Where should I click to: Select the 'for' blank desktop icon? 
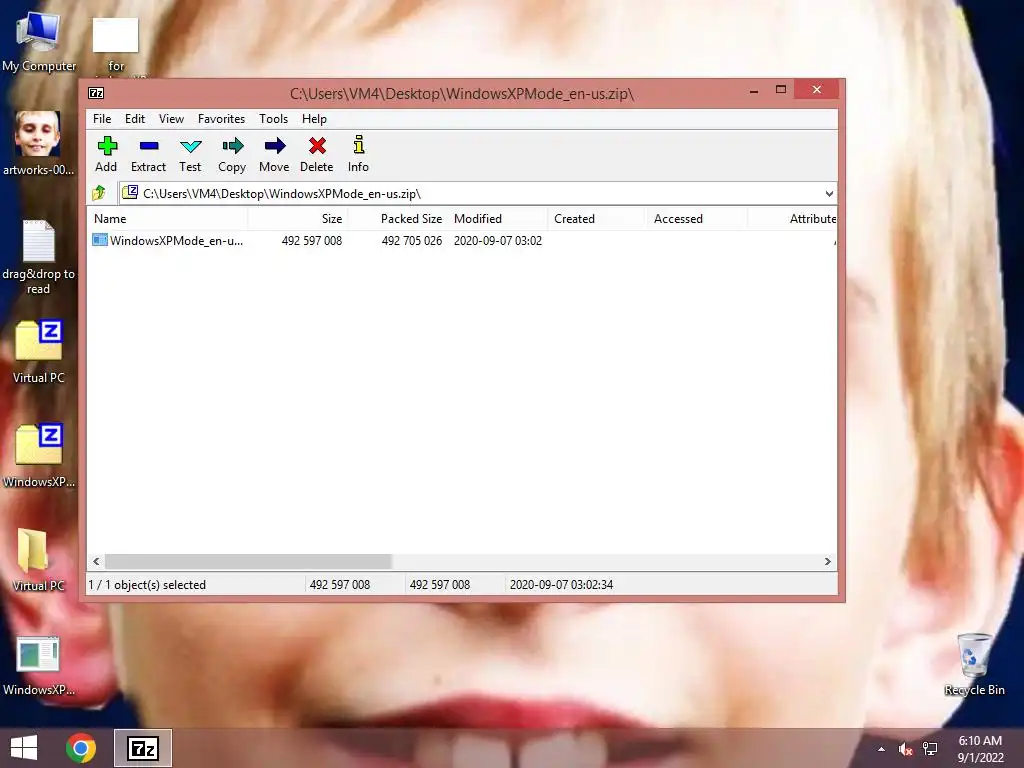coord(116,44)
